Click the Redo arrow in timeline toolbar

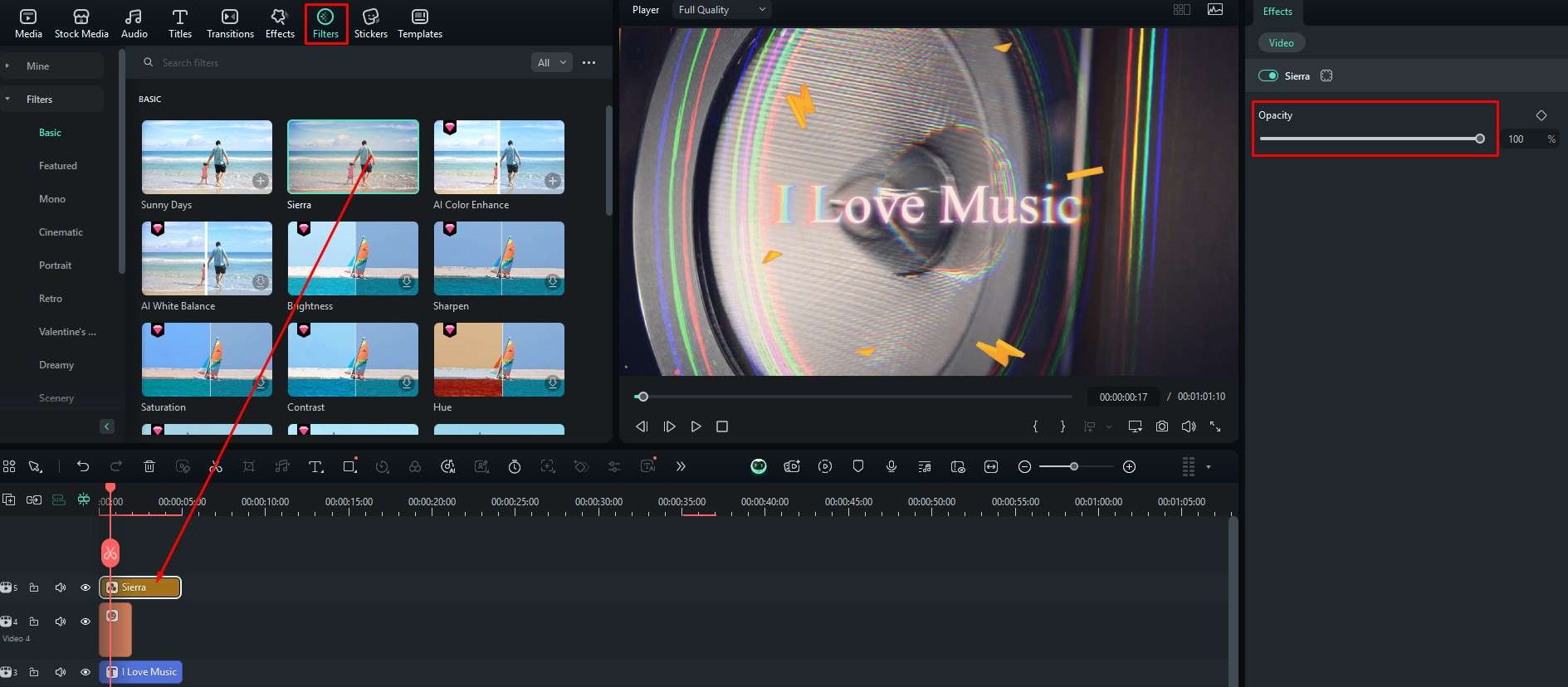click(116, 466)
